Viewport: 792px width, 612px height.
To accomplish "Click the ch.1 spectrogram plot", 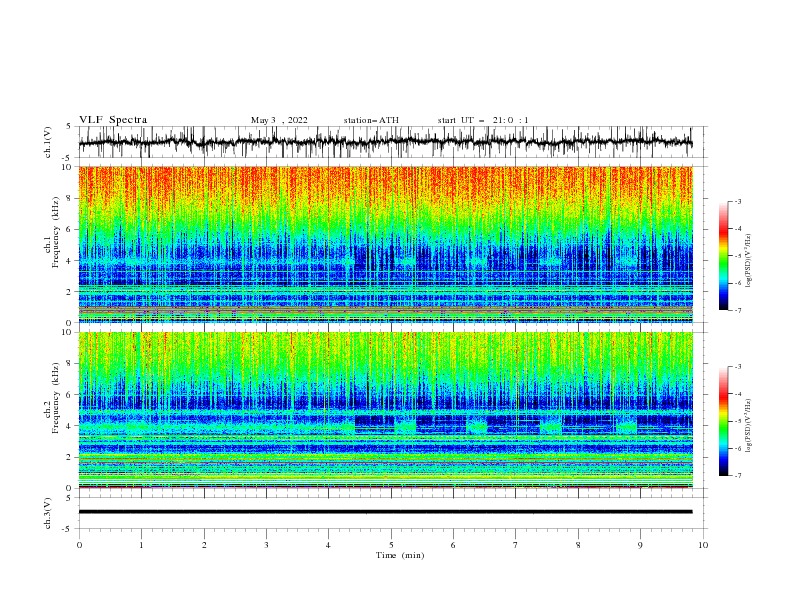I will [385, 244].
